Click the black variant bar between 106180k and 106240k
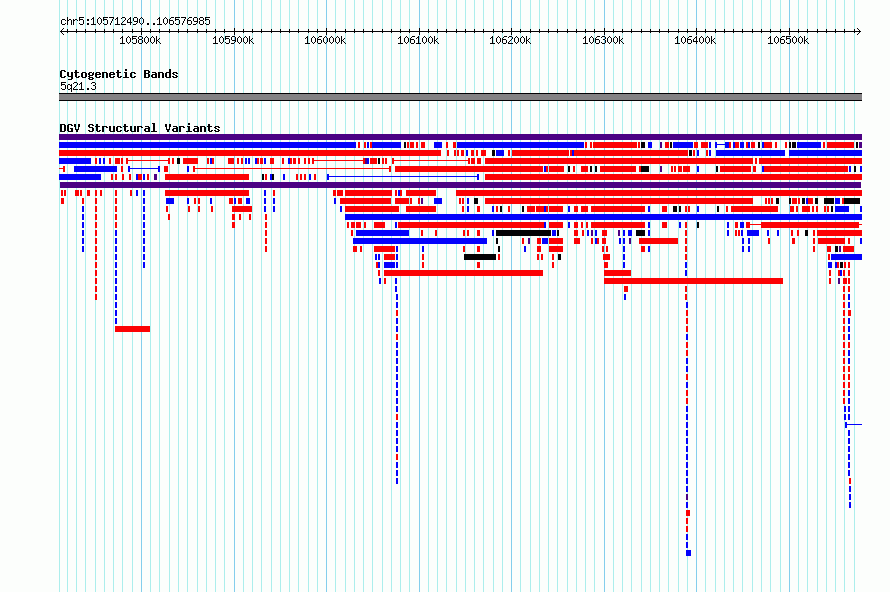This screenshot has height=592, width=890. pos(523,233)
